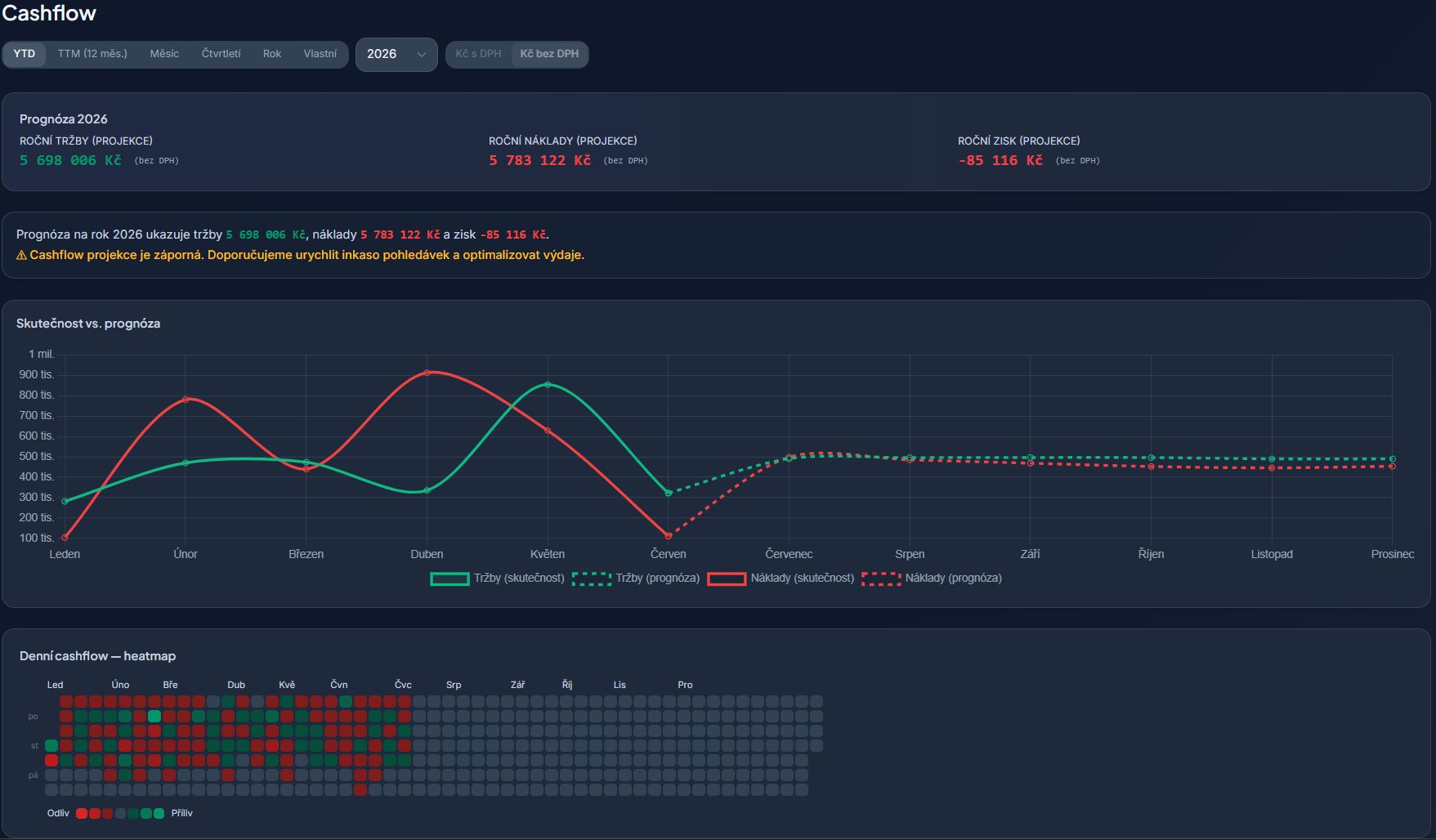Screen dimensions: 1436x840
Task: Select the Rok period button
Action: coord(272,54)
